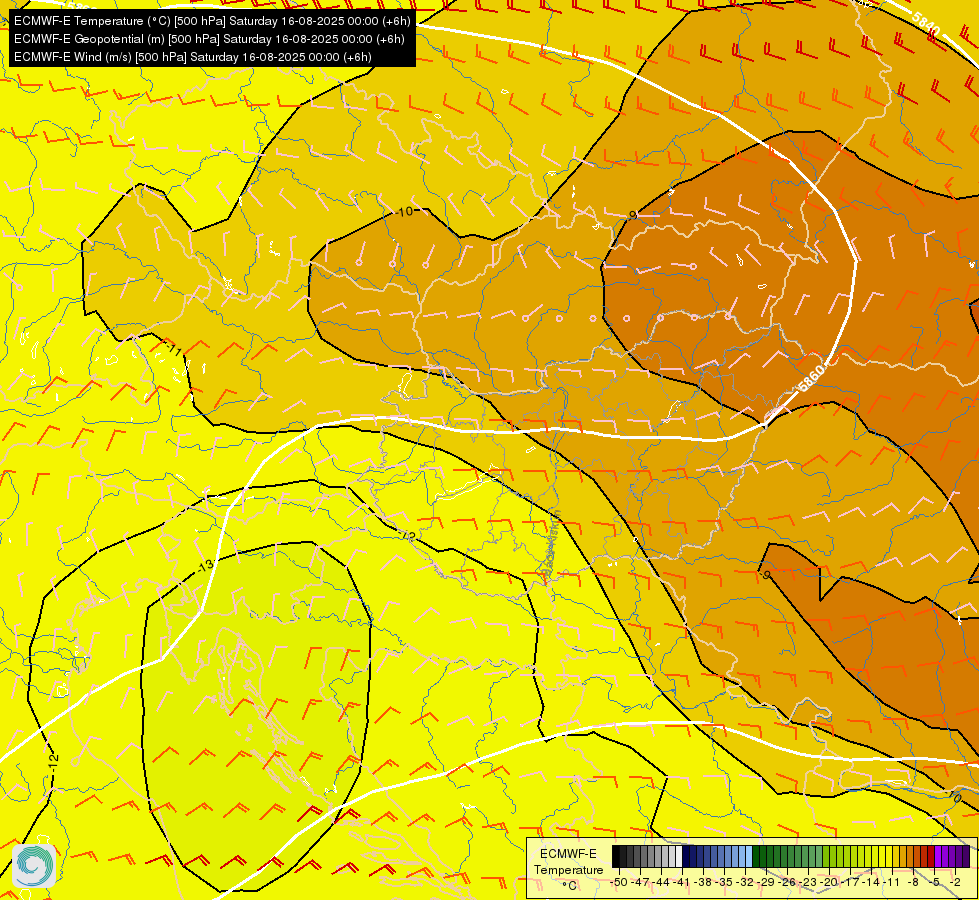
Task: Click the -44 legend tick label
Action: click(661, 882)
